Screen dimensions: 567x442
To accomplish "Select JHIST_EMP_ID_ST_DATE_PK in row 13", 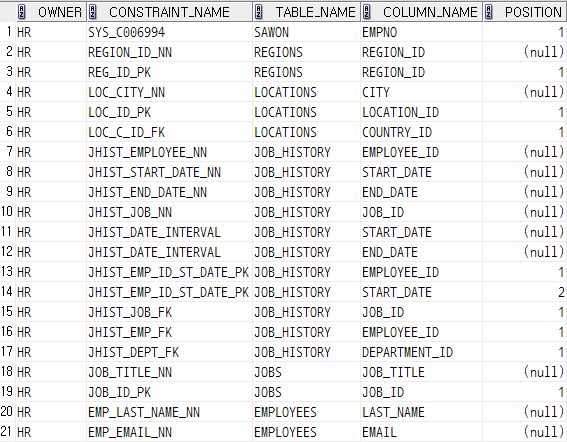I will (x=169, y=272).
